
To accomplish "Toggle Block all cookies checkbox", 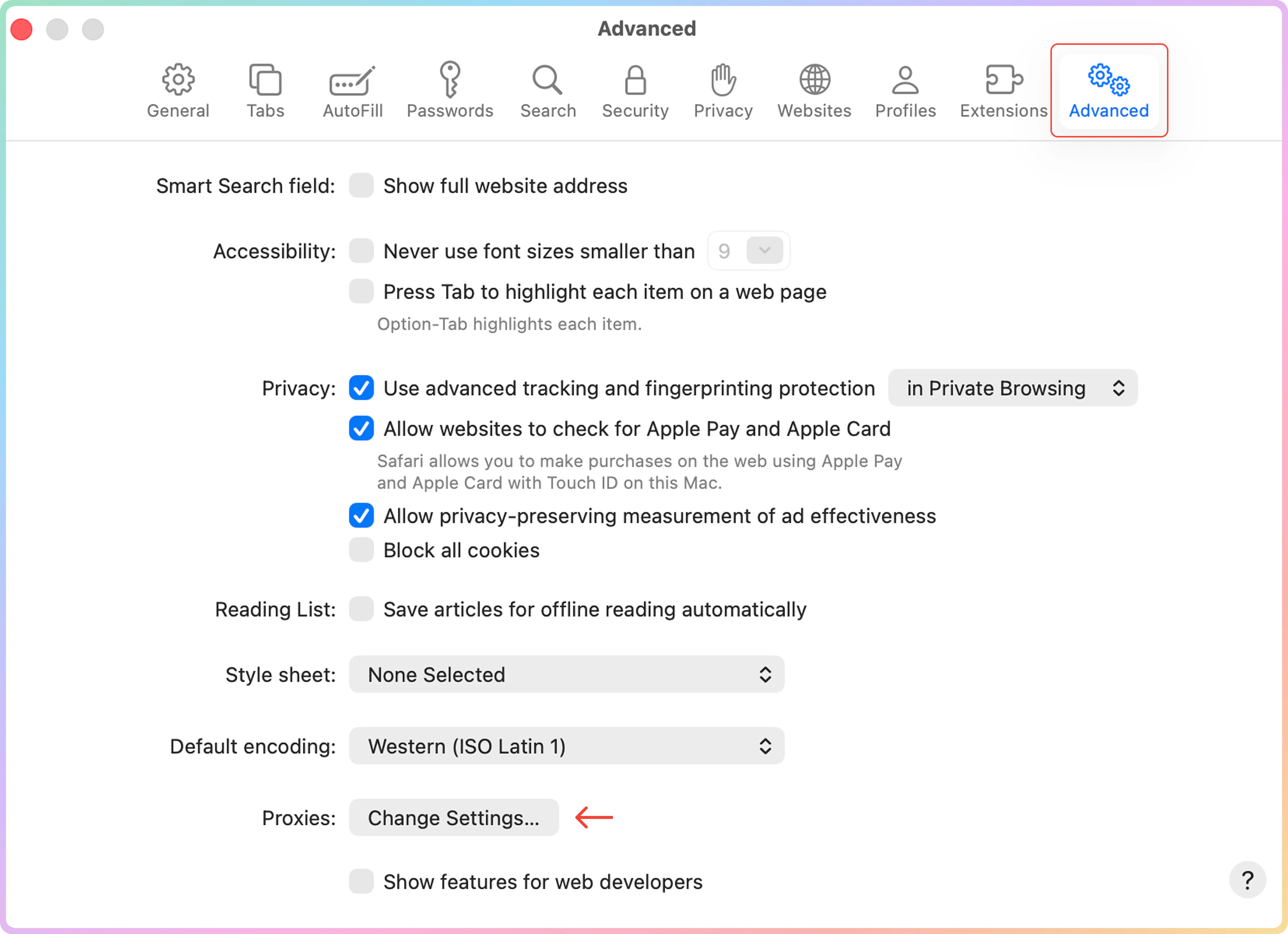I will 361,550.
